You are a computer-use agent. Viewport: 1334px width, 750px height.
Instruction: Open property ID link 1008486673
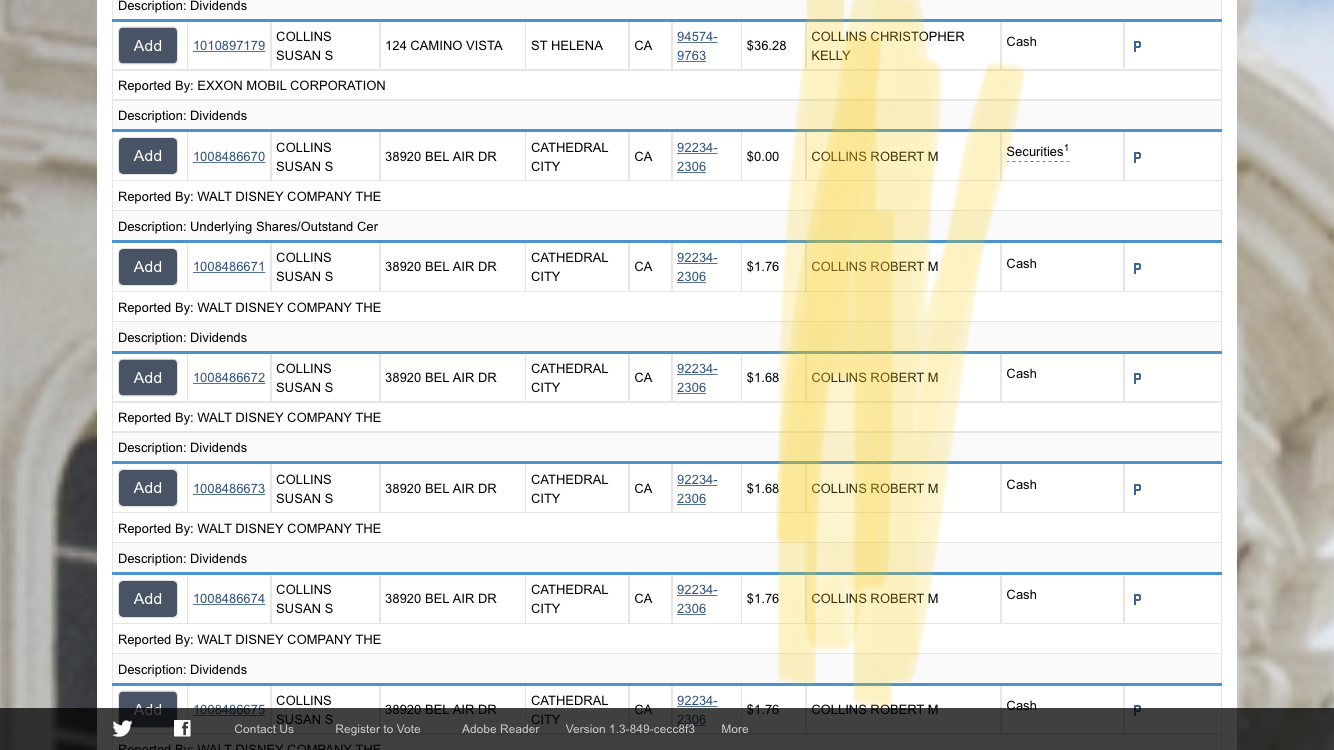[x=229, y=489]
